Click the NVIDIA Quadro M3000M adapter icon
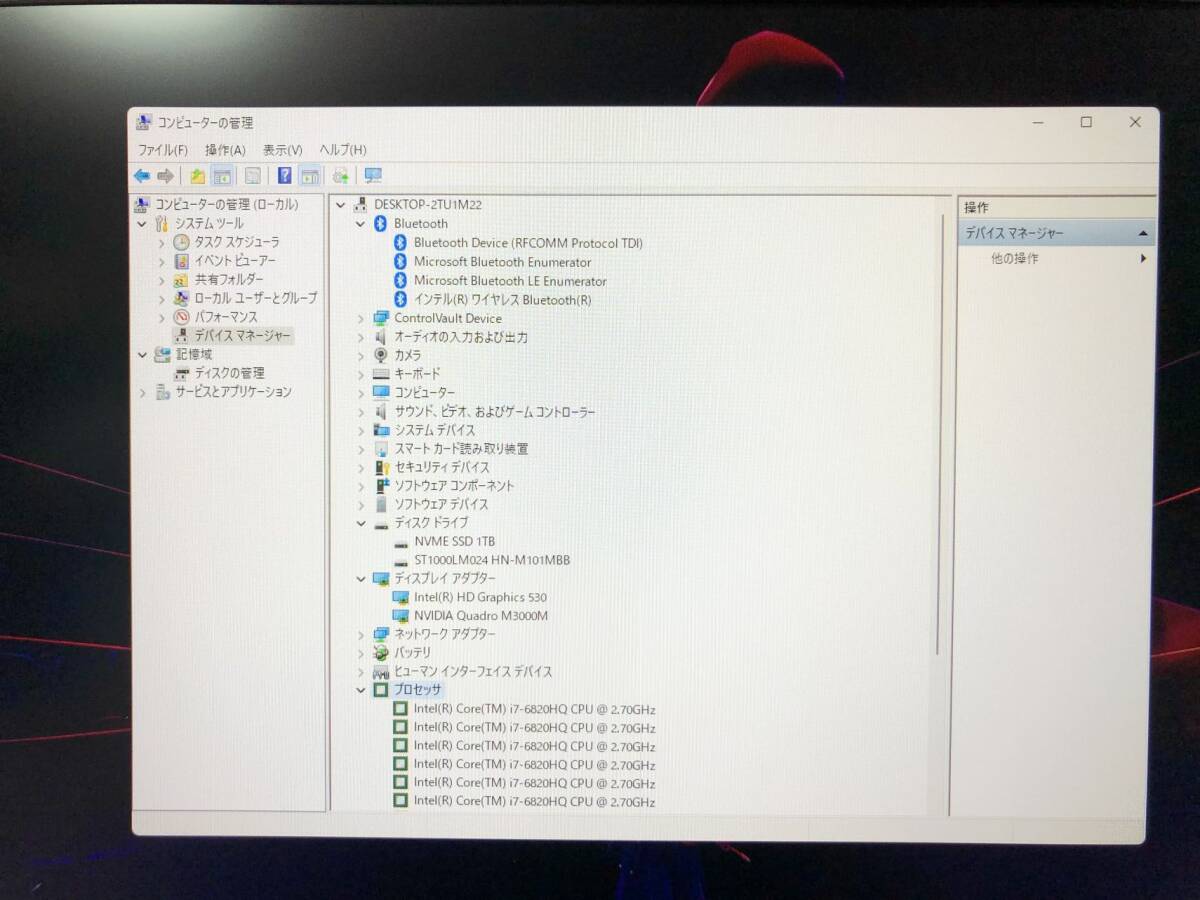Image resolution: width=1200 pixels, height=900 pixels. pyautogui.click(x=401, y=615)
